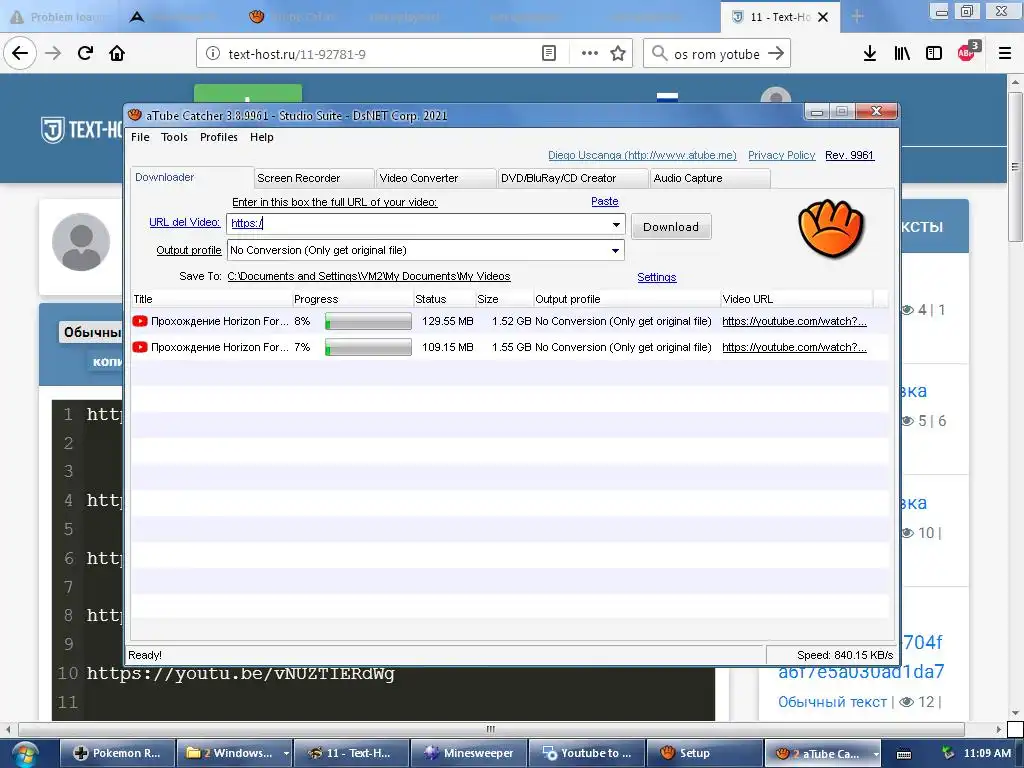Close the 11 - Text-Host tab
The width and height of the screenshot is (1024, 768).
tap(823, 17)
